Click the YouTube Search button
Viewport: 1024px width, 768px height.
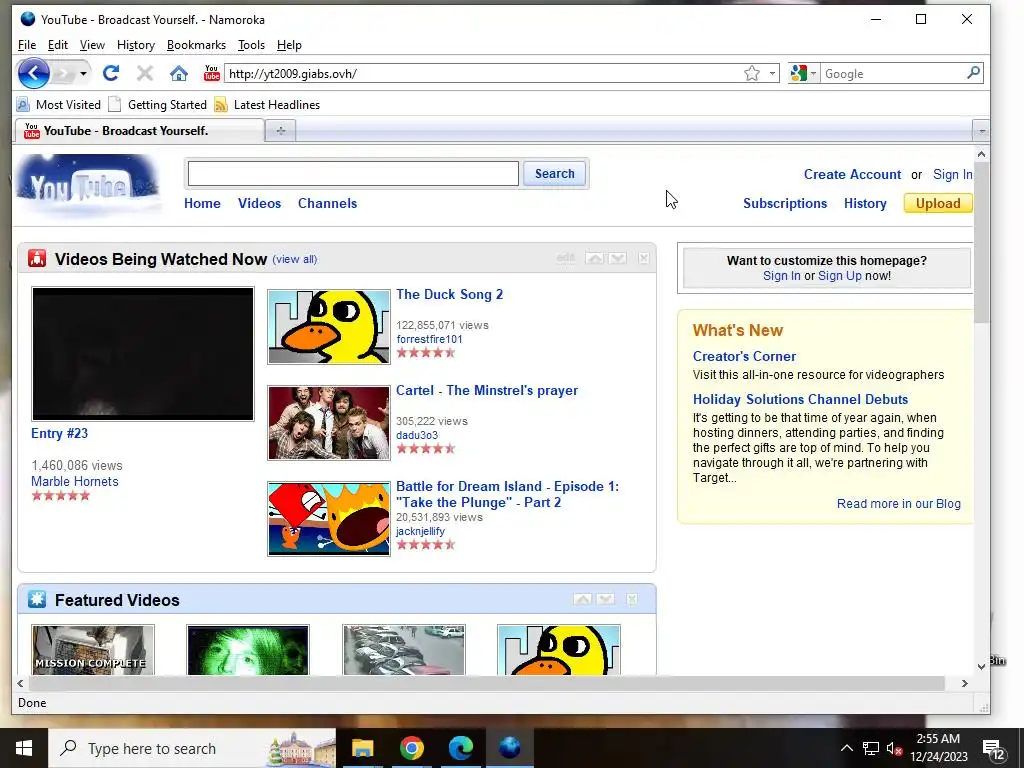click(x=554, y=174)
